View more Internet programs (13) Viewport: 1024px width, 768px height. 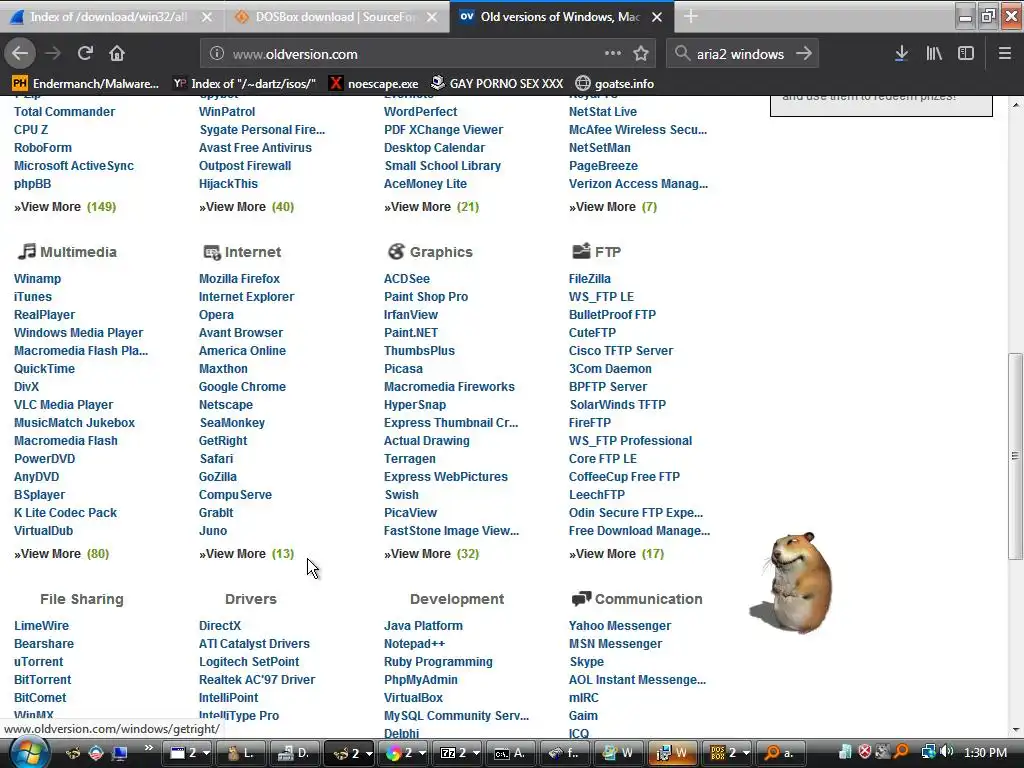pyautogui.click(x=246, y=554)
